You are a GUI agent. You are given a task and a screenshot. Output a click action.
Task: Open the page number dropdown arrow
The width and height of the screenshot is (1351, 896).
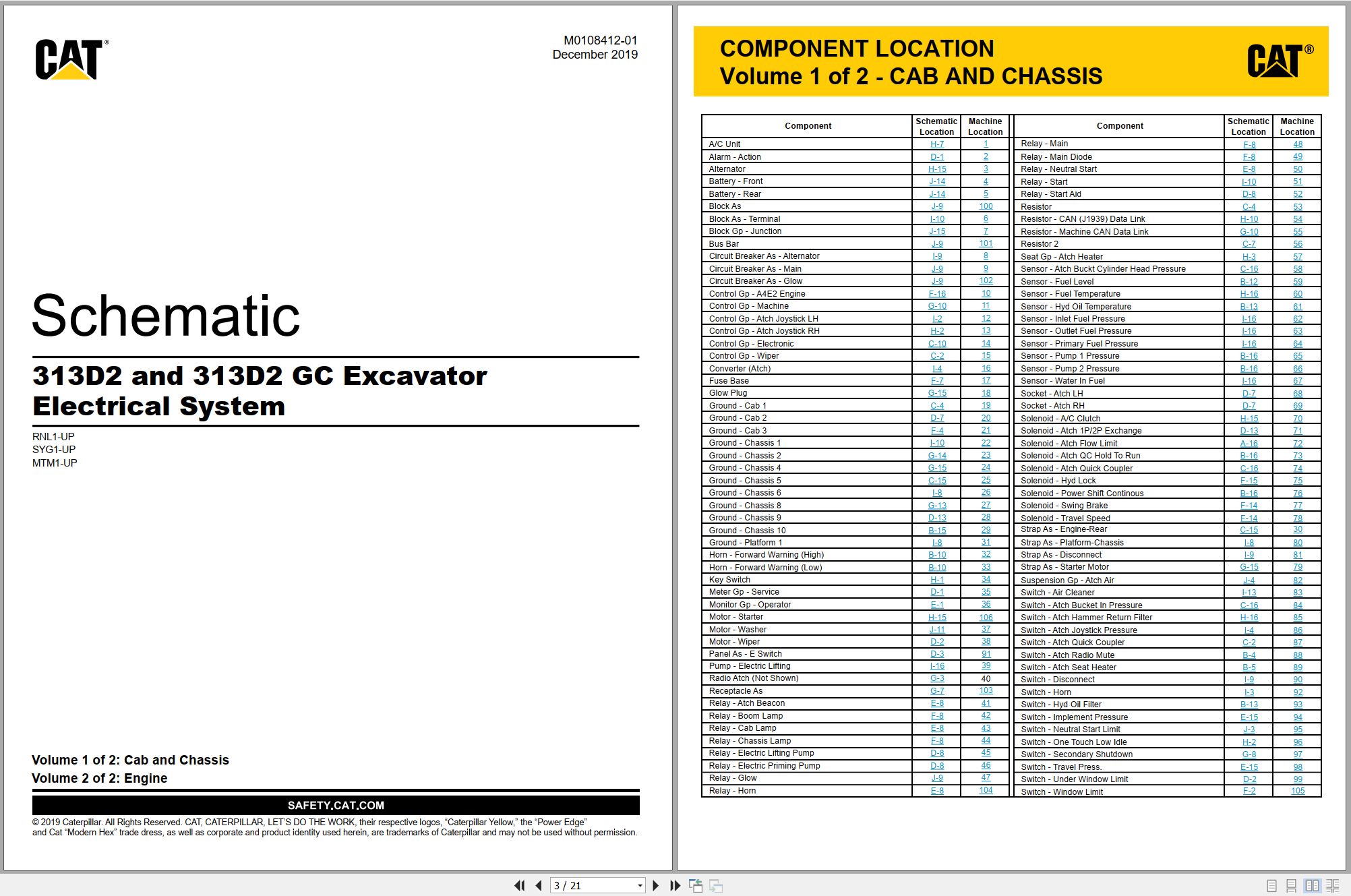(640, 886)
